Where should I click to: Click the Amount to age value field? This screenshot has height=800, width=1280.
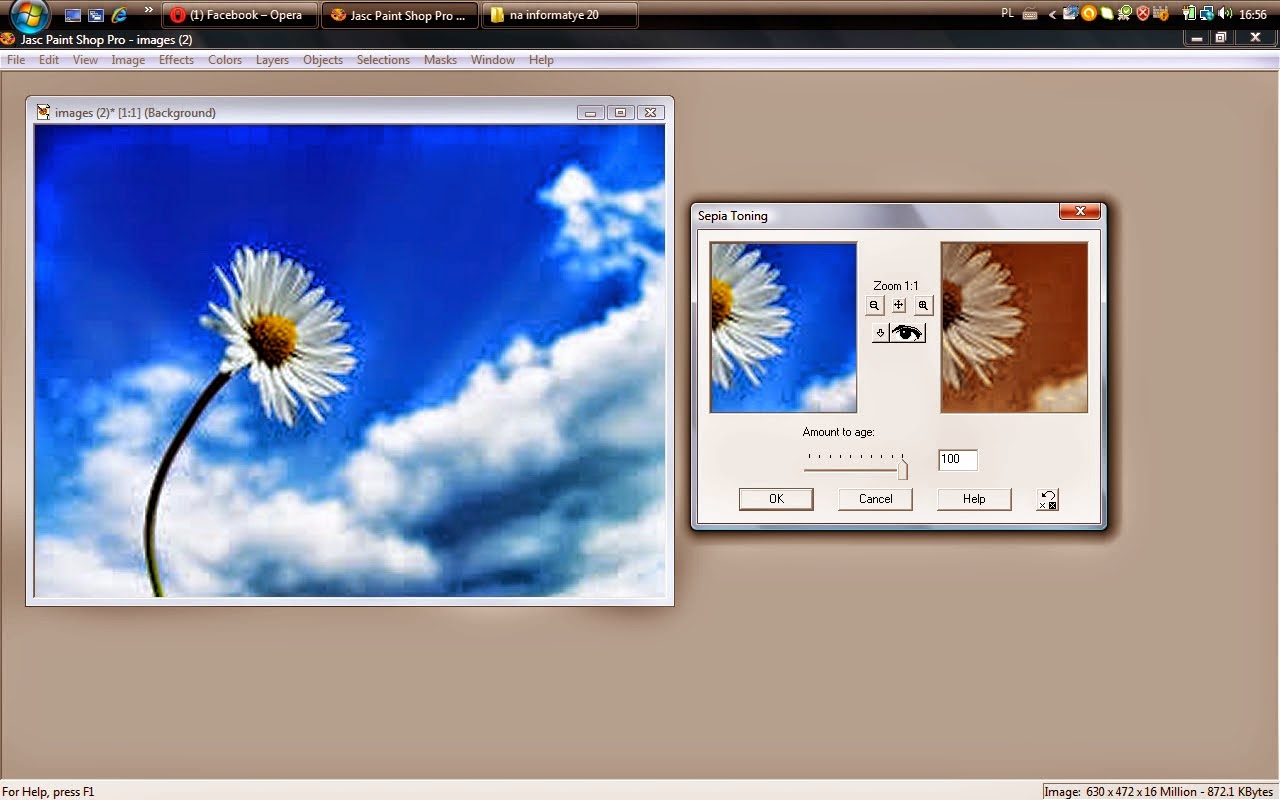point(957,459)
